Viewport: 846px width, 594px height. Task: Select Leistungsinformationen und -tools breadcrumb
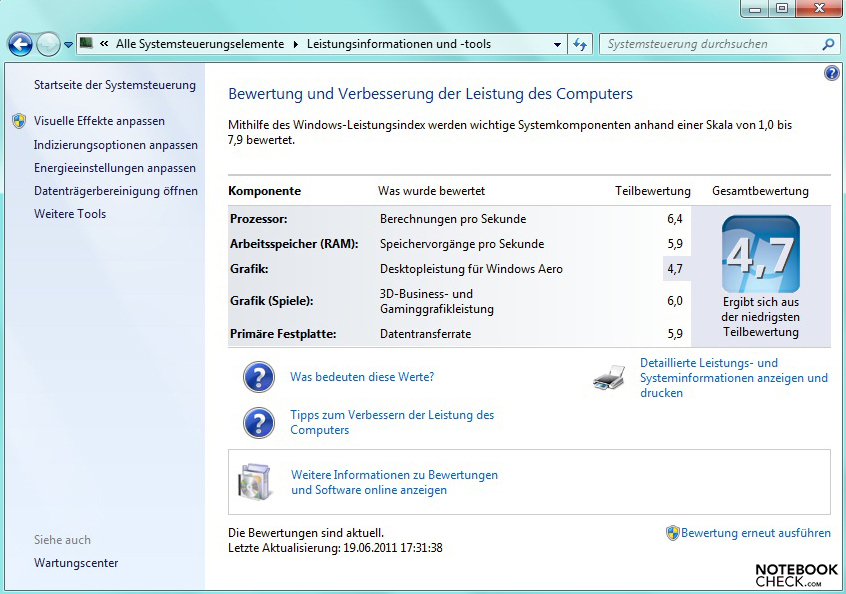point(399,44)
